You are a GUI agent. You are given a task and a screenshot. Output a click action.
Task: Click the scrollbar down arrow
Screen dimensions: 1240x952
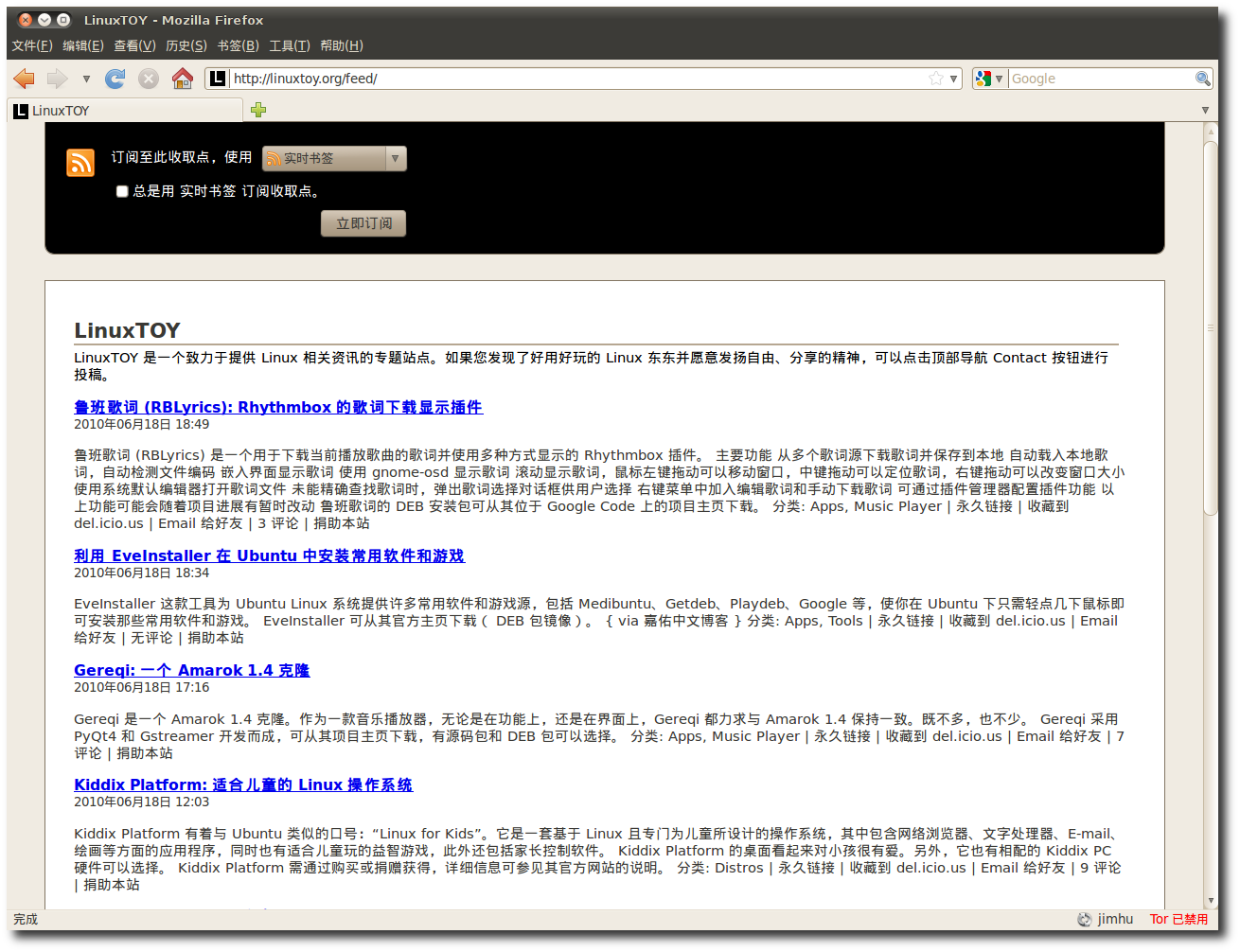(1211, 901)
